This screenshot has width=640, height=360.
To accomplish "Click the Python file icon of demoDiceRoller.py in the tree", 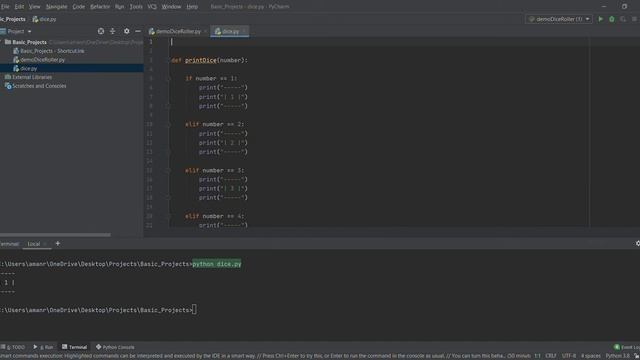I will coord(16,60).
